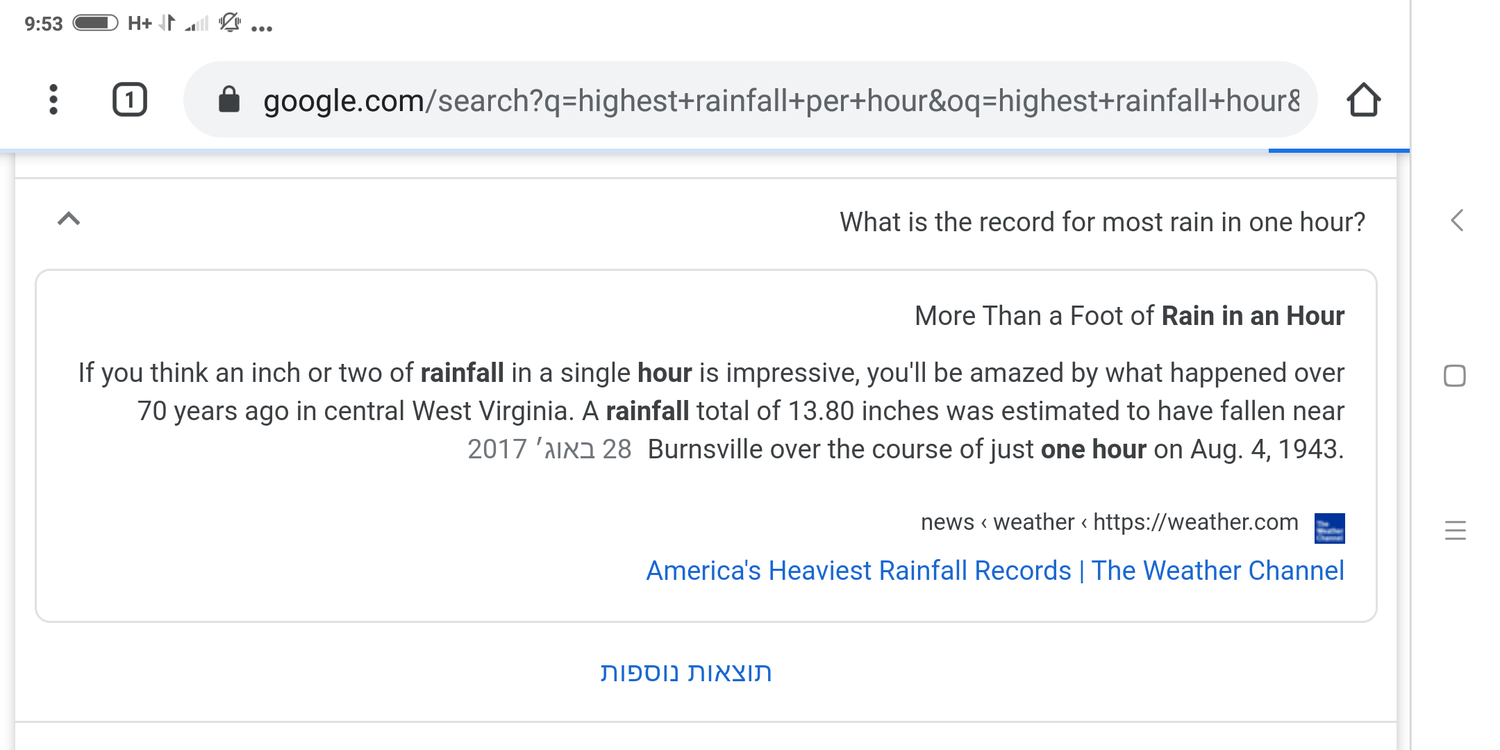Tap the blue page loading progress bar
1500x750 pixels.
click(1338, 151)
